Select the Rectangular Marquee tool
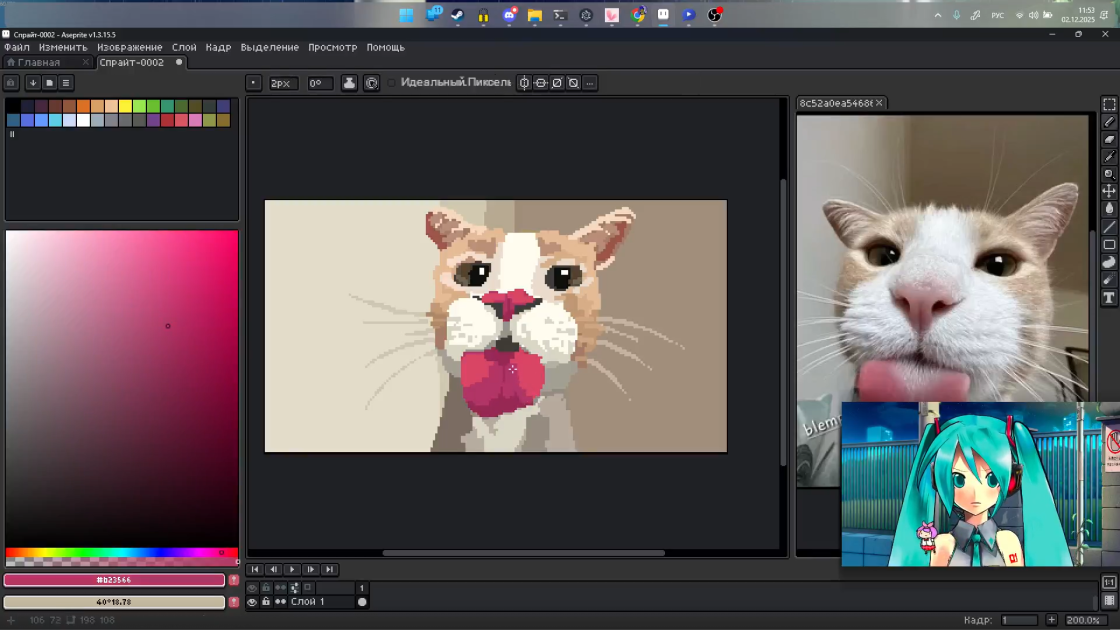This screenshot has height=630, width=1120. tap(1109, 104)
